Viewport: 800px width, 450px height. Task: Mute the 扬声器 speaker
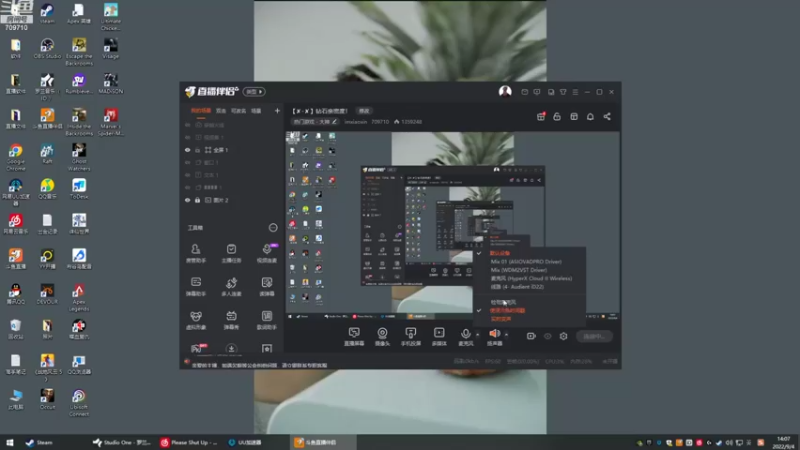point(494,337)
